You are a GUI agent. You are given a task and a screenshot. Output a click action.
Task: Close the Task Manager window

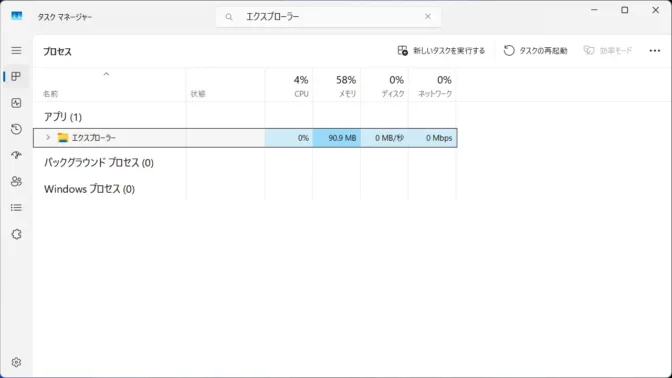point(655,10)
